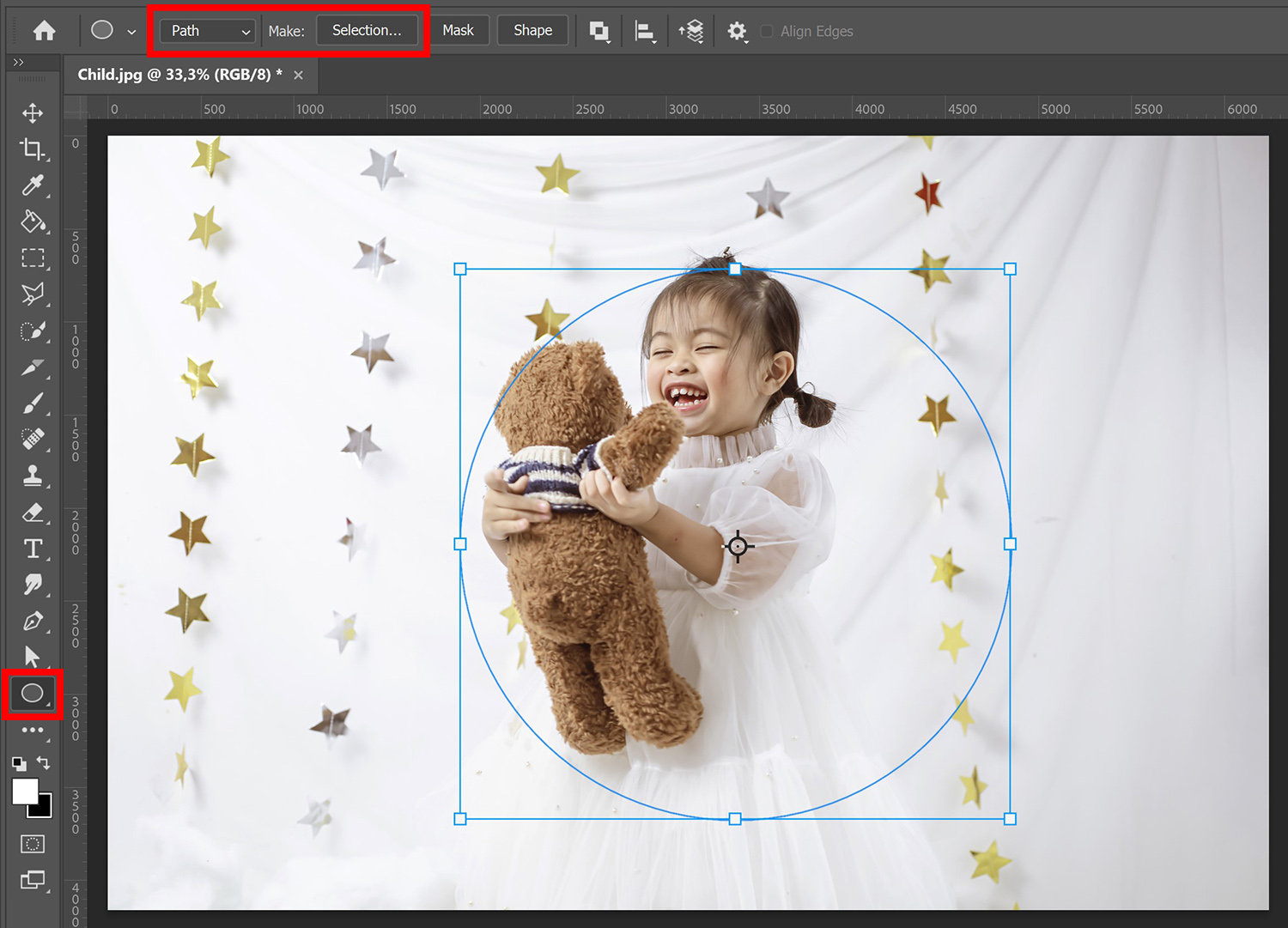Viewport: 1288px width, 928px height.
Task: Click the Selection... button
Action: pyautogui.click(x=368, y=30)
